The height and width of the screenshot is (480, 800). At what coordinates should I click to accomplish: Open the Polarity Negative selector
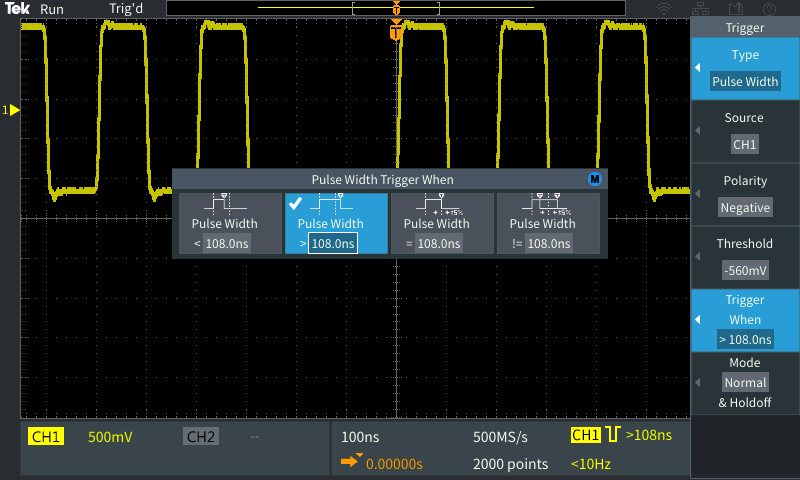click(x=744, y=195)
